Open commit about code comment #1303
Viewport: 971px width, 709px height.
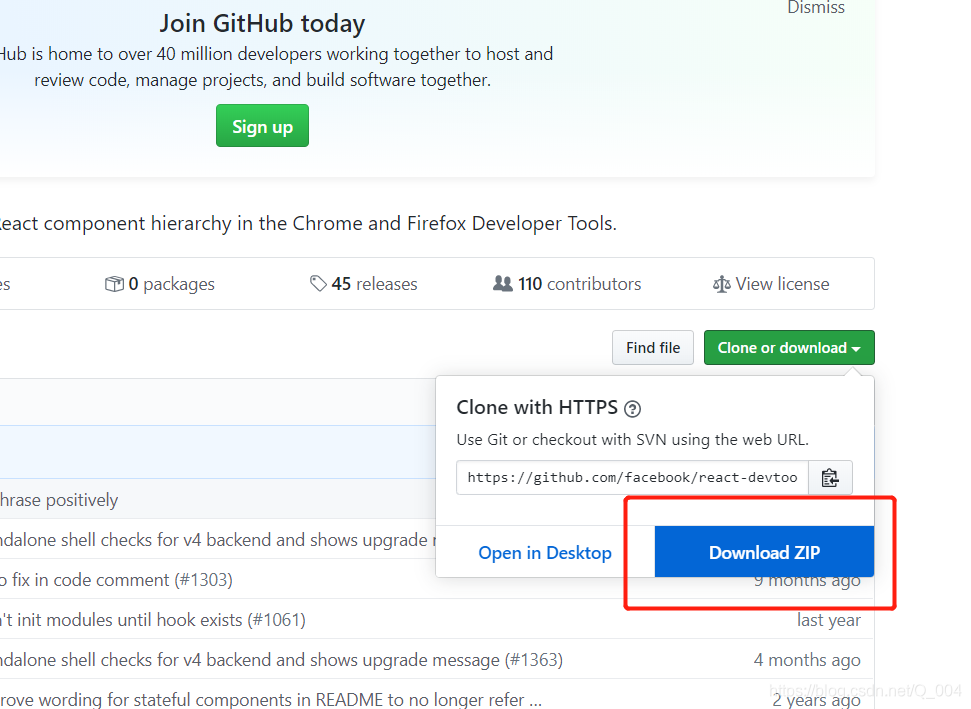tap(116, 580)
